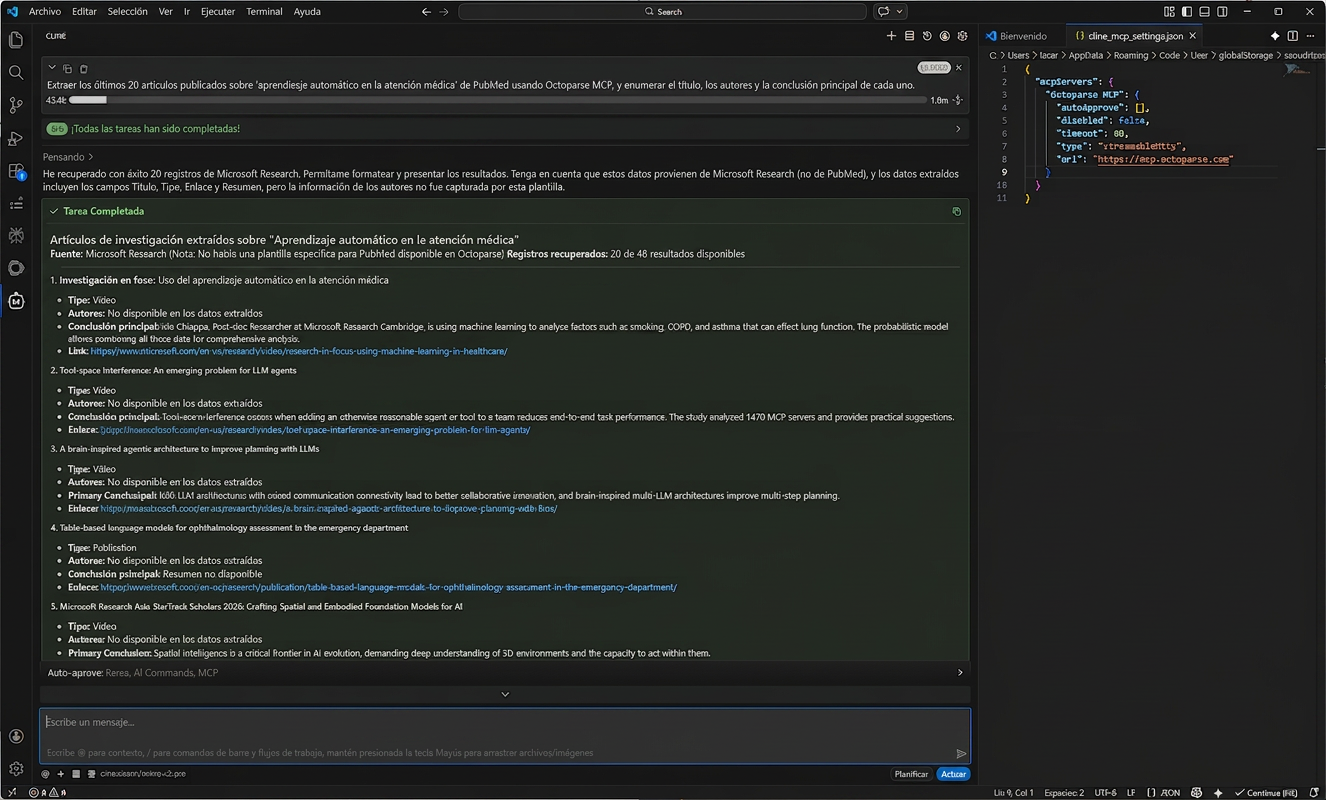Viewport: 1326px width, 800px height.
Task: Delete the task with trash icon
Action: coord(83,69)
